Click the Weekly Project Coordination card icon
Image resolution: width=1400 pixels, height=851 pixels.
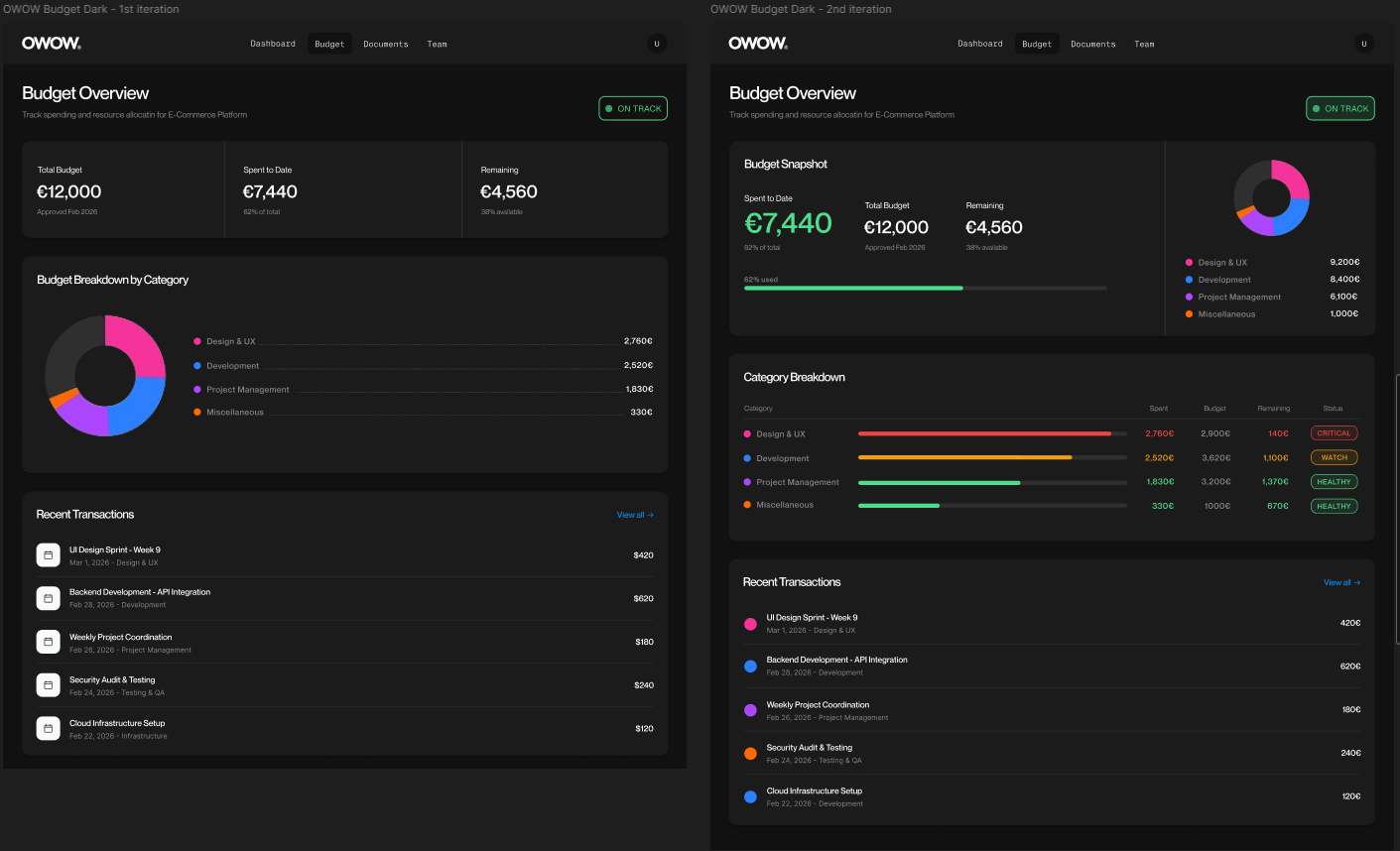pos(48,641)
